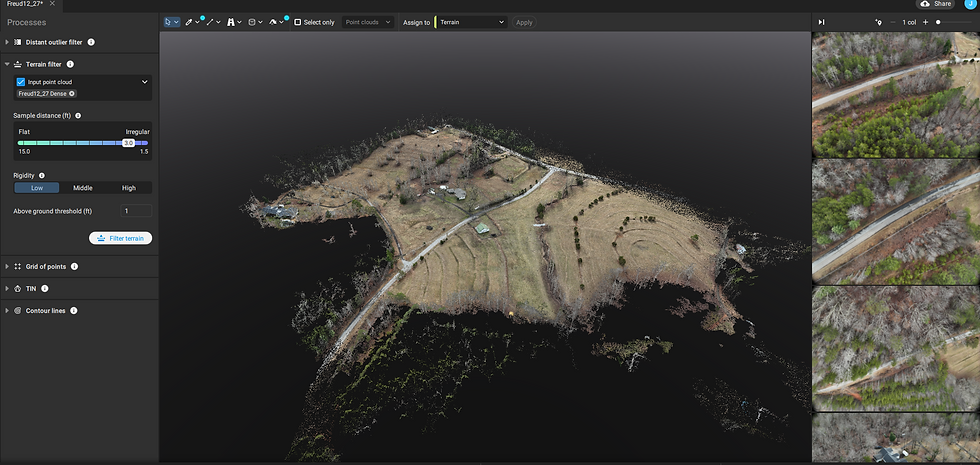Click the Processes panel title

click(x=26, y=22)
